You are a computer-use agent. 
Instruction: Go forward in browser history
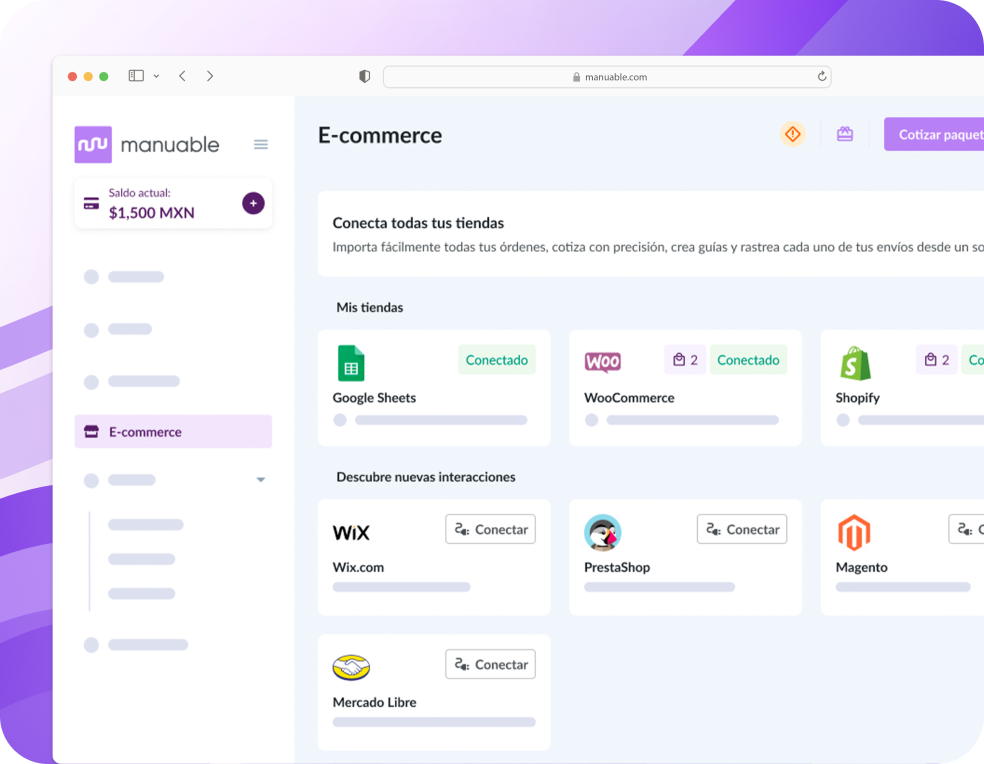[210, 76]
